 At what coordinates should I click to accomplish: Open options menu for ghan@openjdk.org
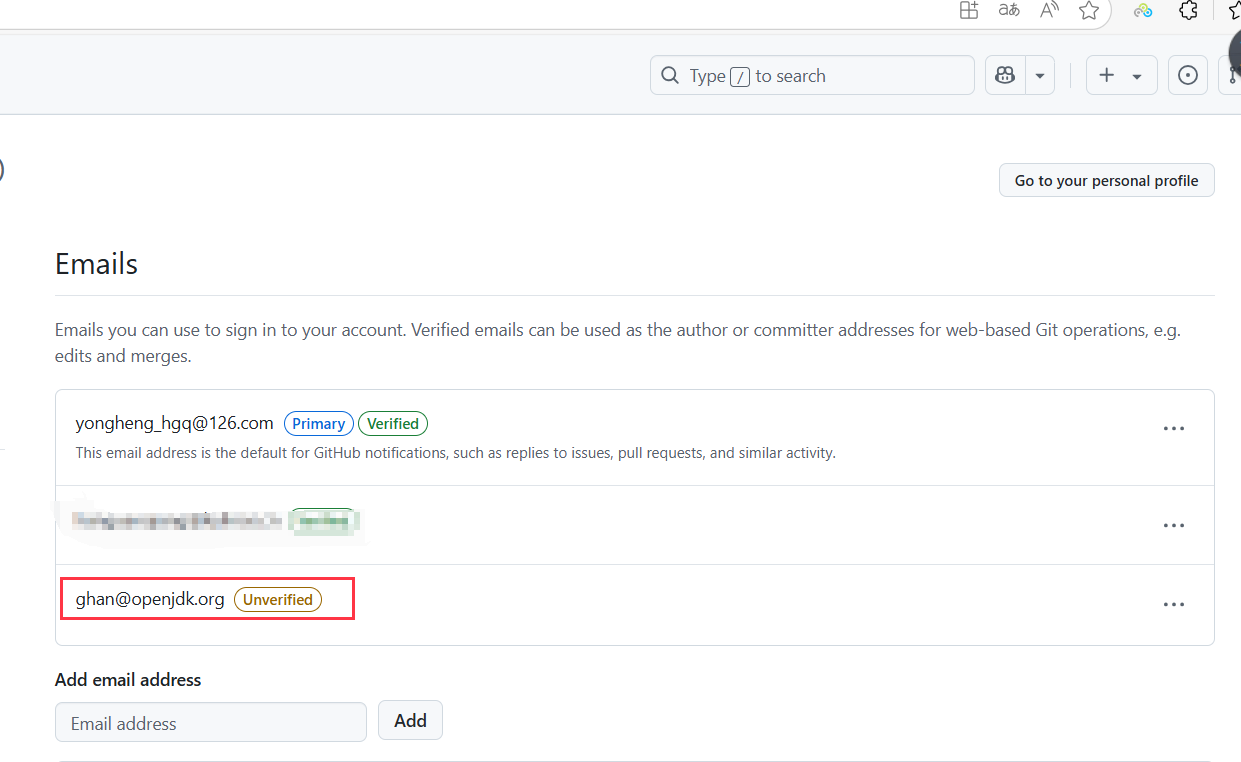click(x=1173, y=604)
